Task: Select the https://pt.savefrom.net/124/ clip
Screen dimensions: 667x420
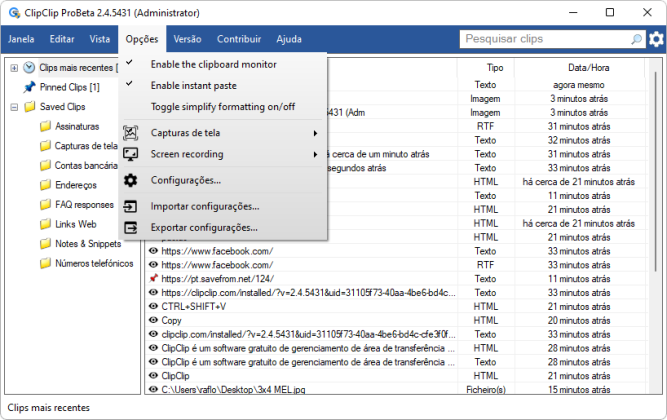Action: 217,279
